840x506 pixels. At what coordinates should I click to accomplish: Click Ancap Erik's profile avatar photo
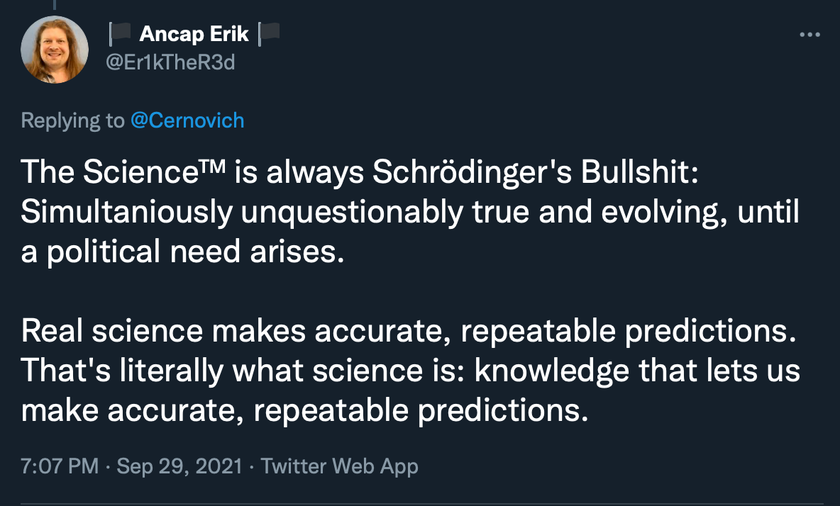pos(55,49)
